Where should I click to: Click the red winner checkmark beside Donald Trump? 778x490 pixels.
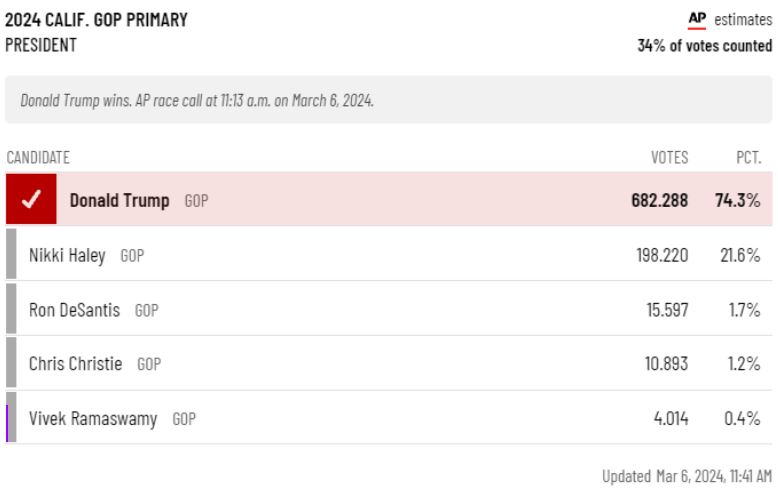pos(31,199)
